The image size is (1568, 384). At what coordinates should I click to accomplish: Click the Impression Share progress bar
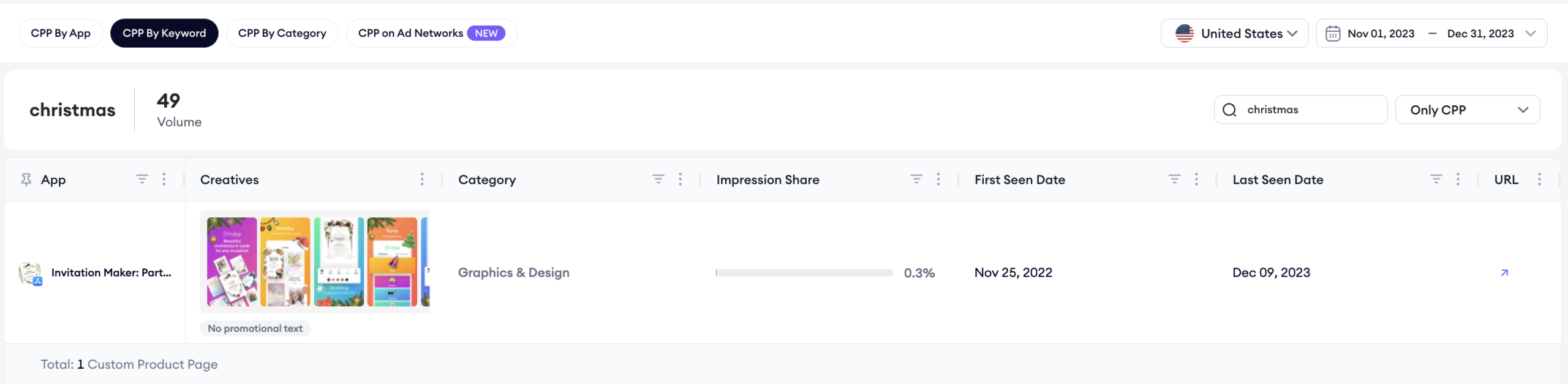(x=804, y=273)
